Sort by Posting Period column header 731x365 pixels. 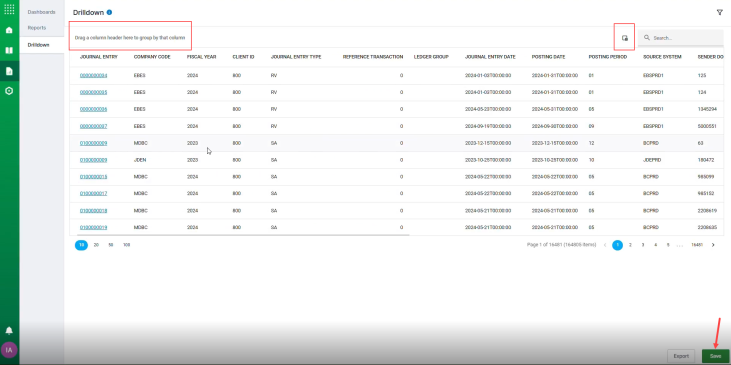607,57
